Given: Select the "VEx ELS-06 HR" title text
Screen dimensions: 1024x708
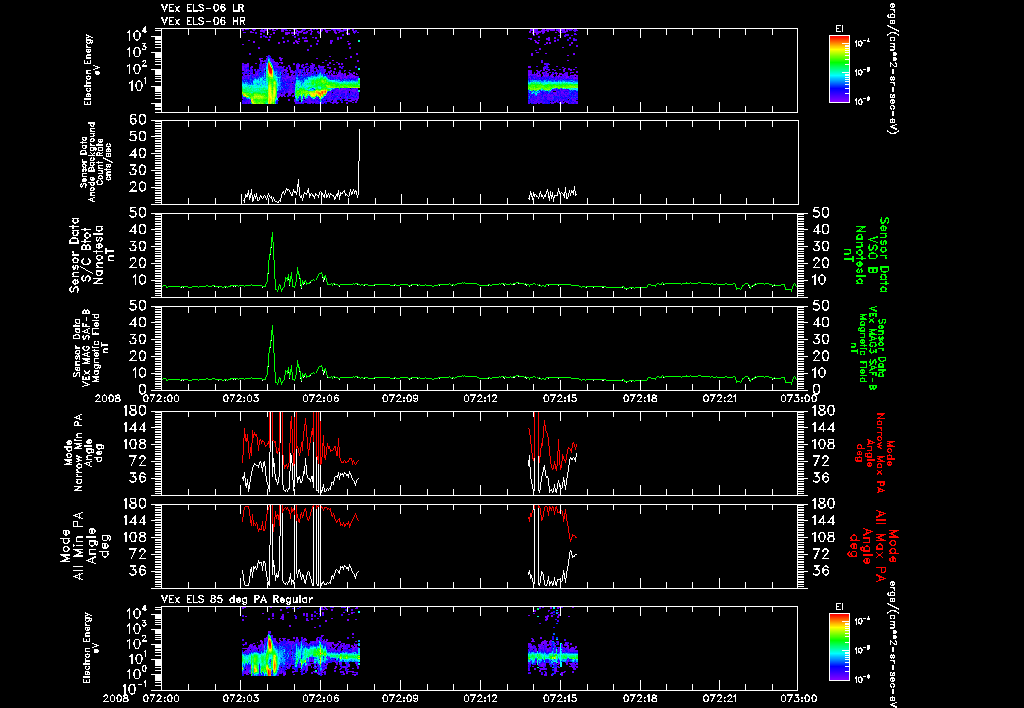Looking at the screenshot, I should (x=203, y=21).
